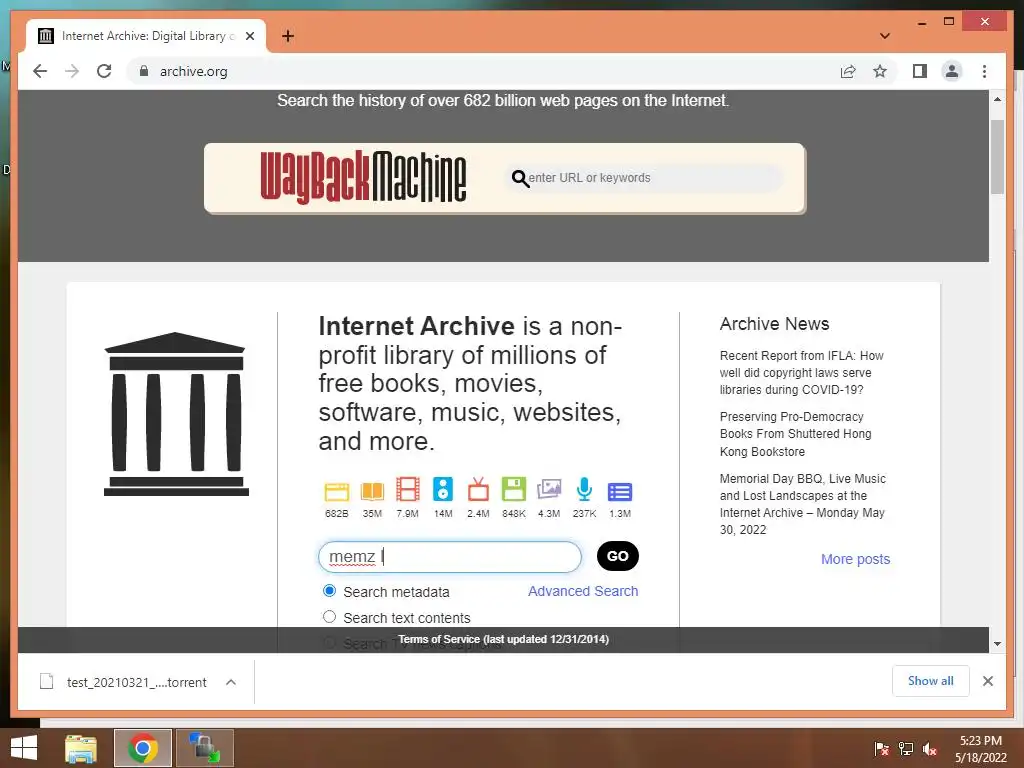This screenshot has height=768, width=1024.
Task: Open Advanced Search link
Action: (x=583, y=591)
